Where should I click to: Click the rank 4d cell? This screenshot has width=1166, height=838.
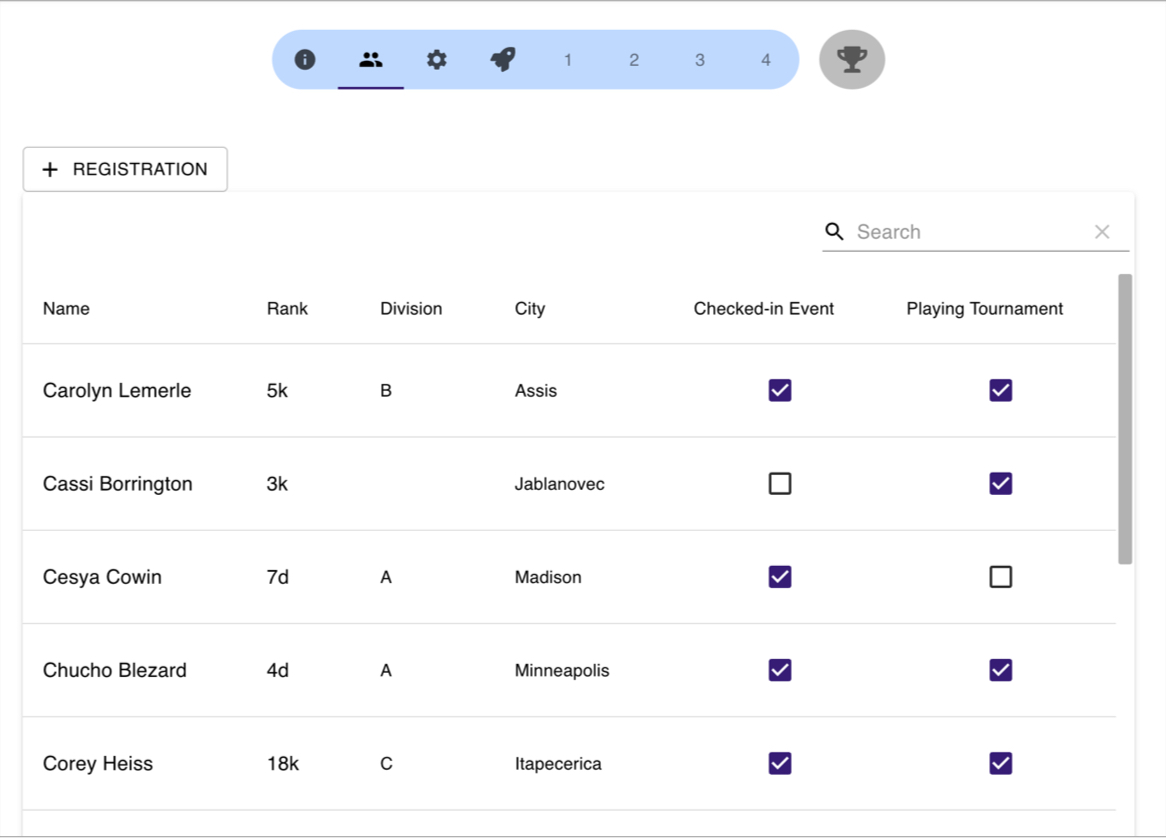click(277, 670)
